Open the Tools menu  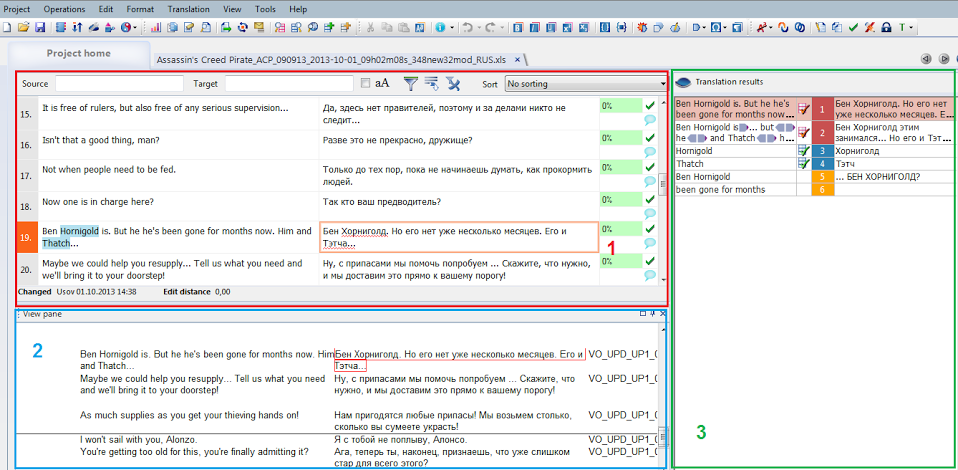coord(265,9)
